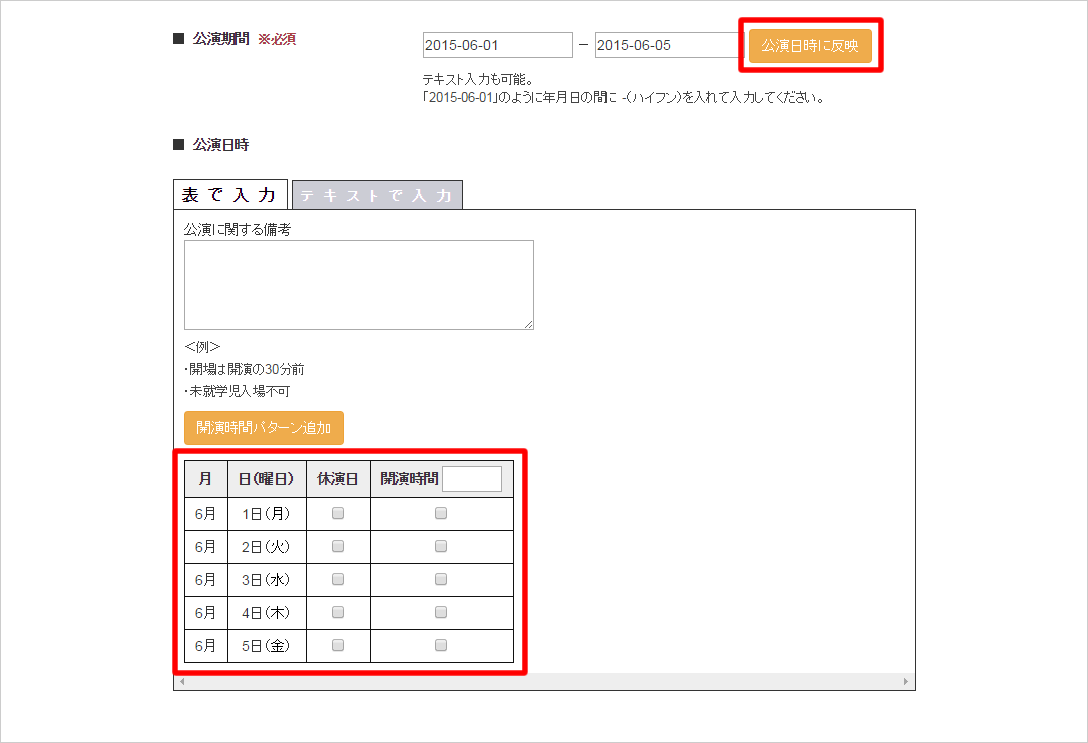Tick 開演時間 checkbox for 3日(水)
This screenshot has width=1088, height=743.
point(441,579)
